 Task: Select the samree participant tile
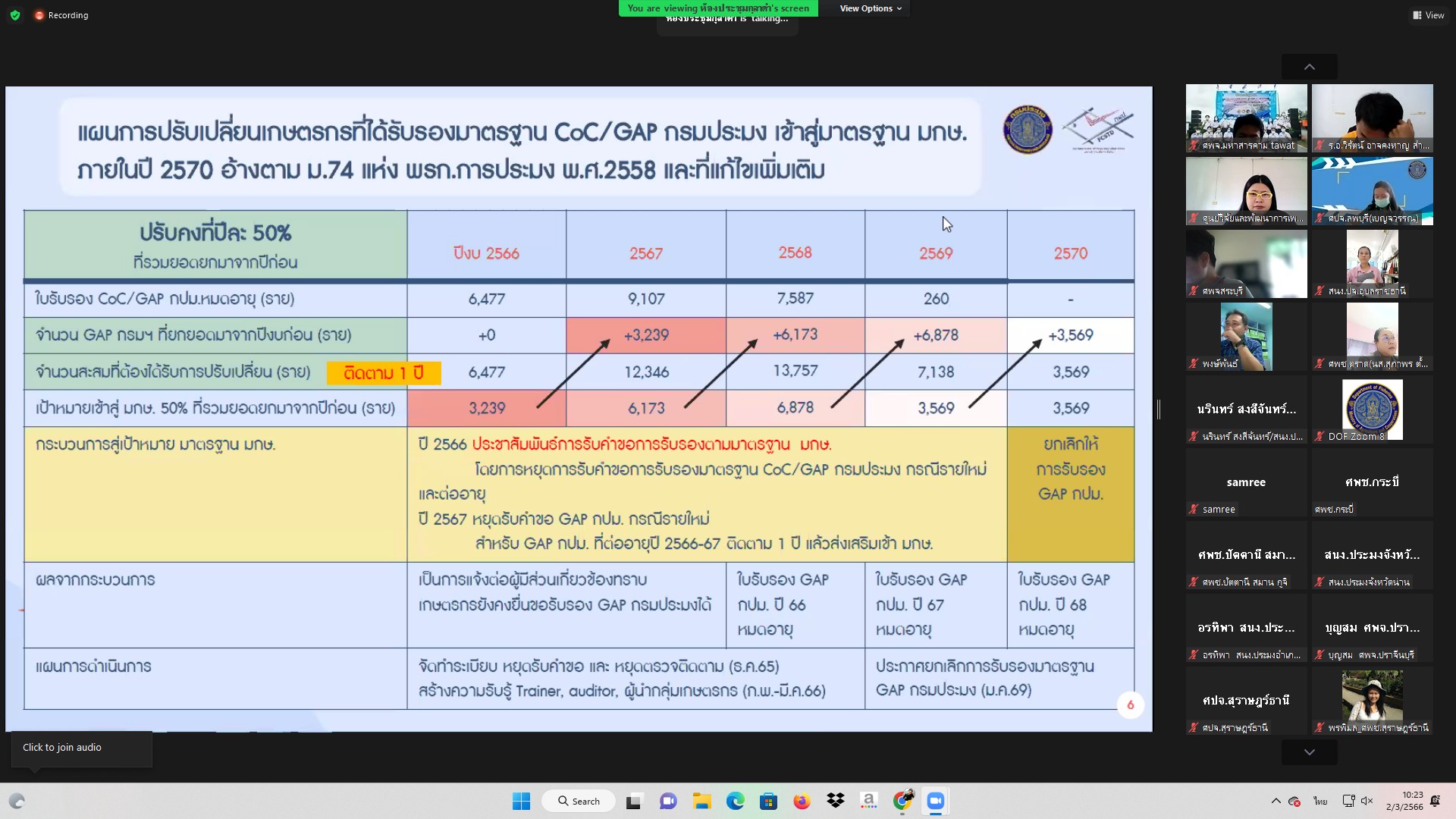[1246, 482]
